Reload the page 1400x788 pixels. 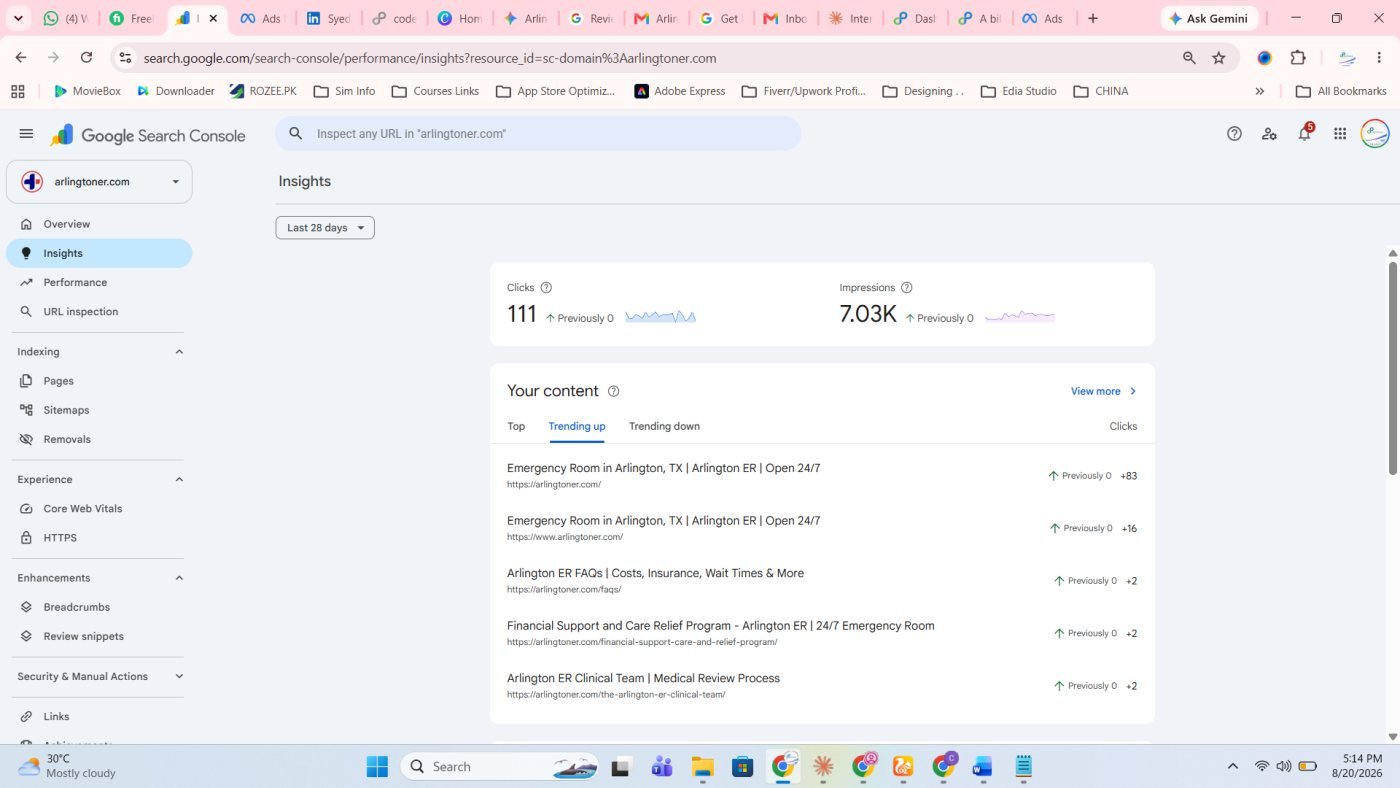(86, 58)
